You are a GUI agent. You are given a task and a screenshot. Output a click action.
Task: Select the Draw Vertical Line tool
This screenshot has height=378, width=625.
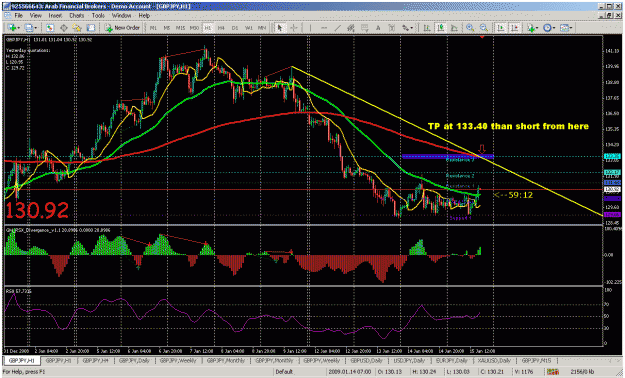click(310, 28)
